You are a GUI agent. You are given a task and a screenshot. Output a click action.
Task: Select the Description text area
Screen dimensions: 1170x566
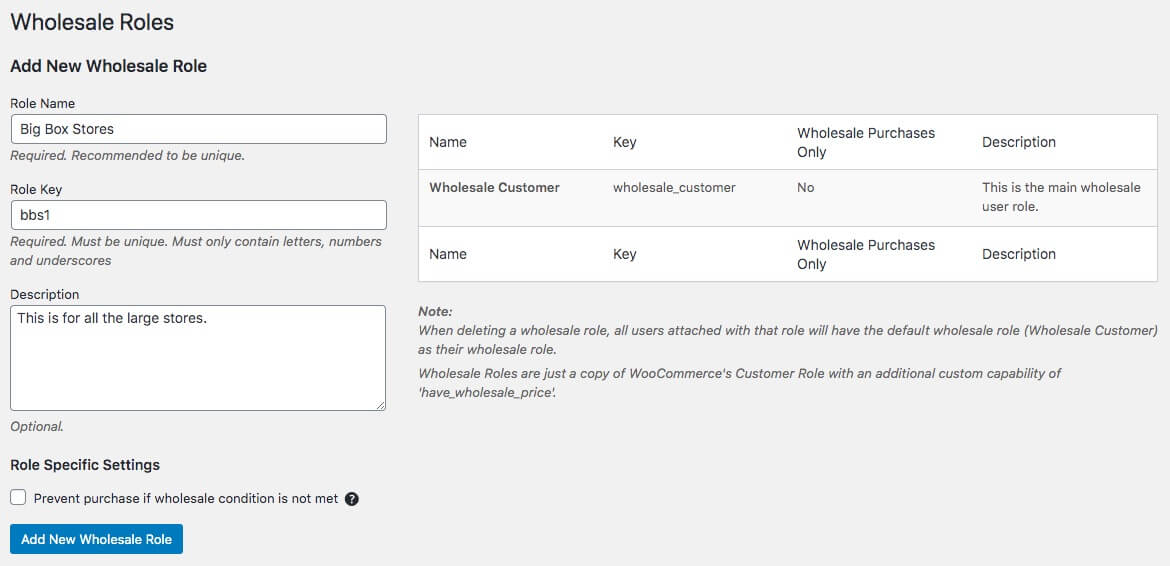coord(198,357)
